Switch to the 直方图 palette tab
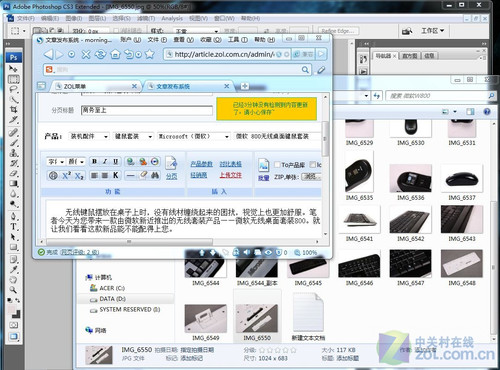 (x=410, y=56)
